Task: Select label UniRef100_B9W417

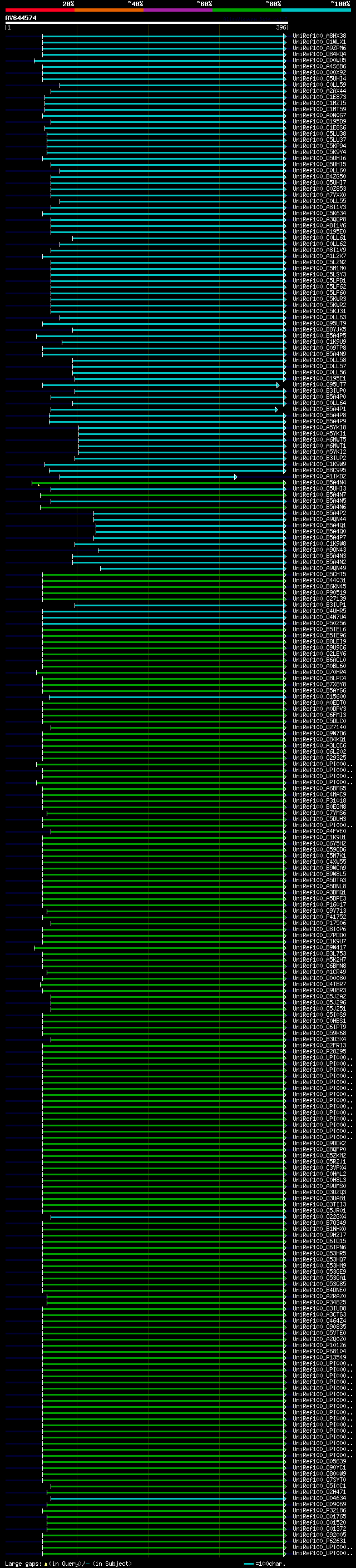Action: 319,947
